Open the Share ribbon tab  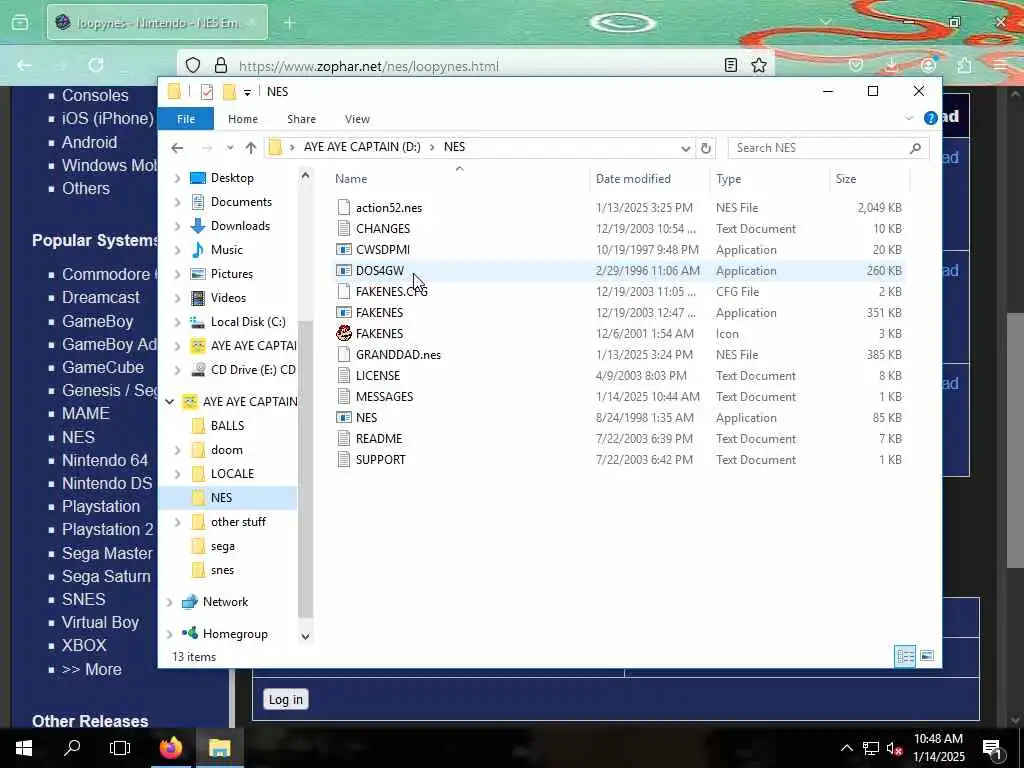point(301,119)
